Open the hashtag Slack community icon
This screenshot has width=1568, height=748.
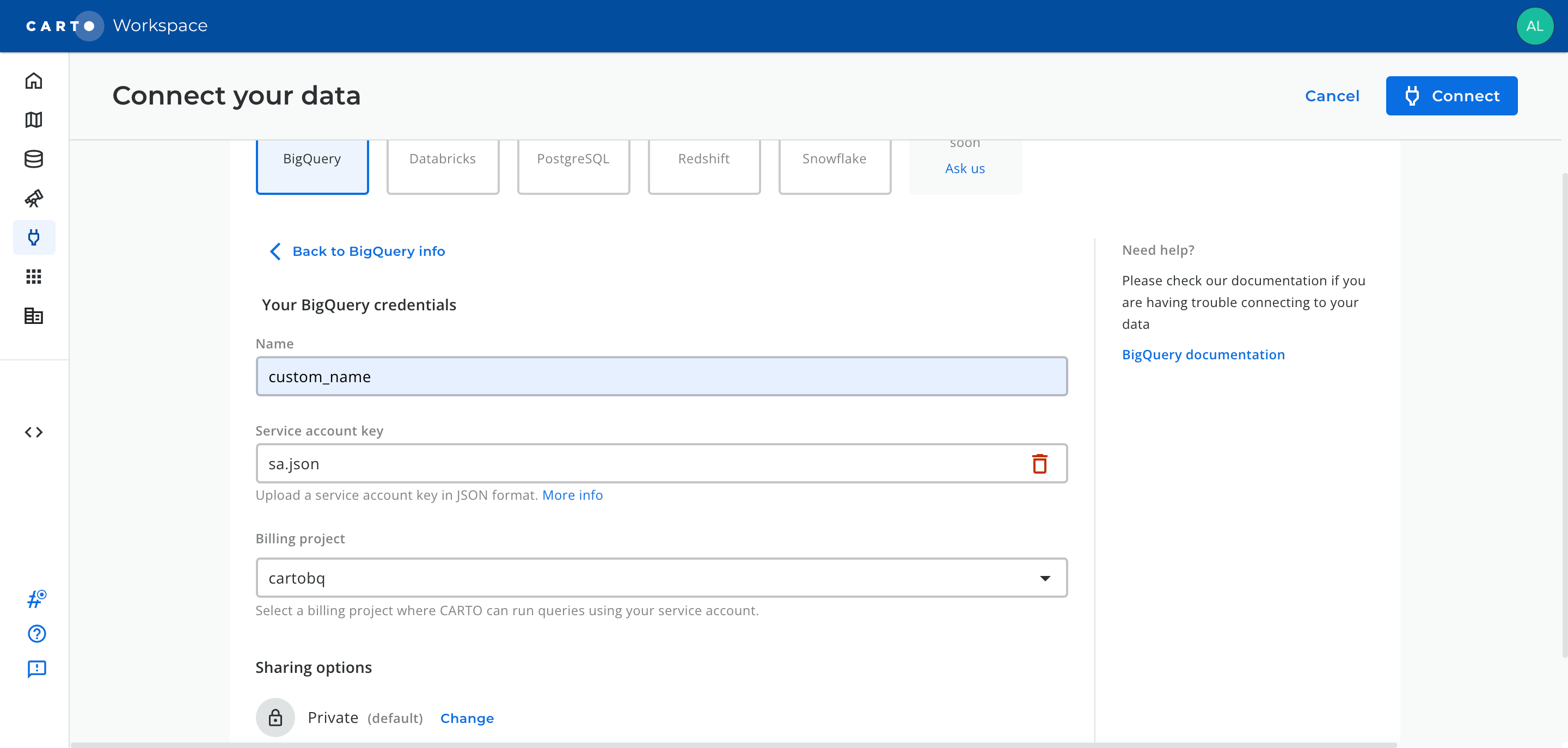(36, 599)
